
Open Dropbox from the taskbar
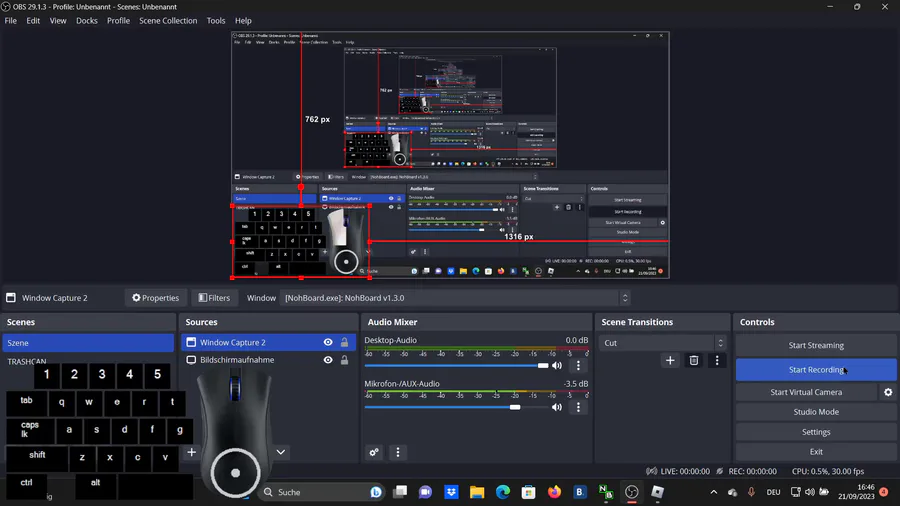[x=452, y=492]
